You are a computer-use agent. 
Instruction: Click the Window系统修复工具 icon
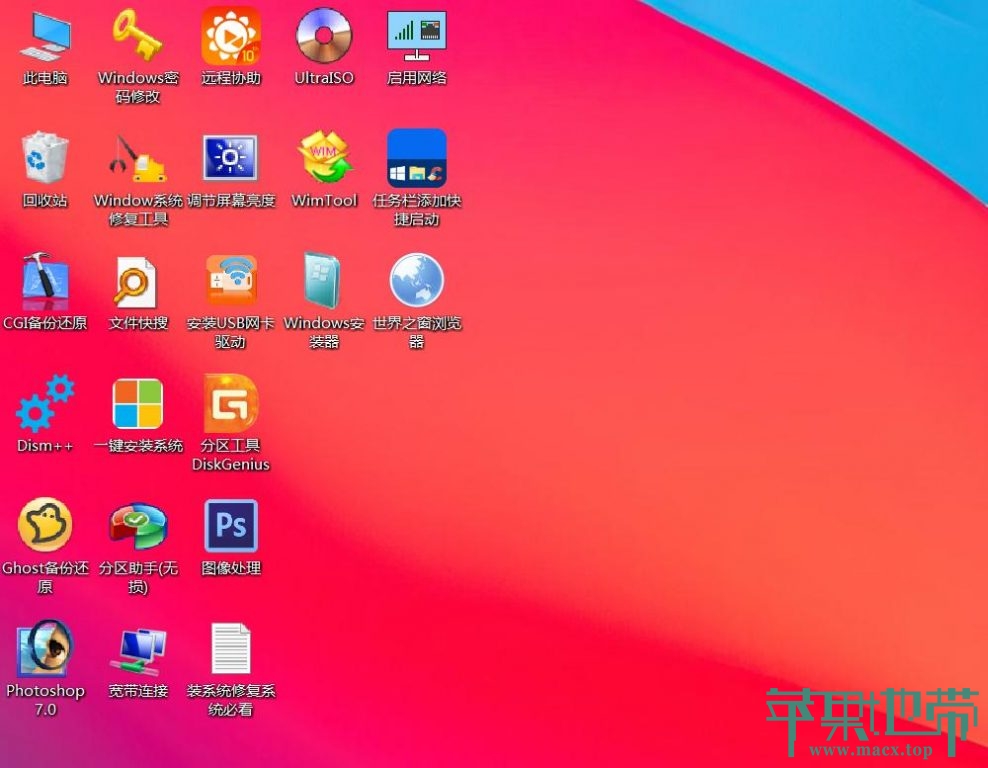138,159
